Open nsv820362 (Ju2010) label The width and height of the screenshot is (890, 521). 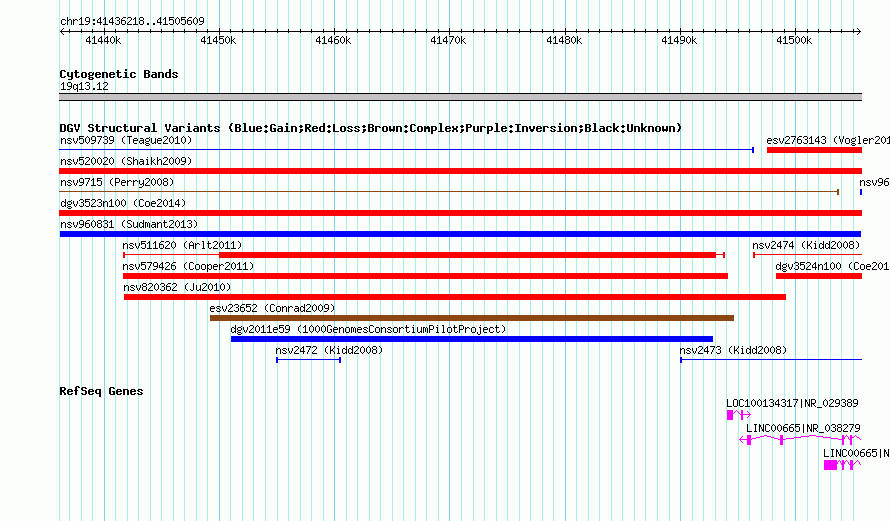click(177, 287)
